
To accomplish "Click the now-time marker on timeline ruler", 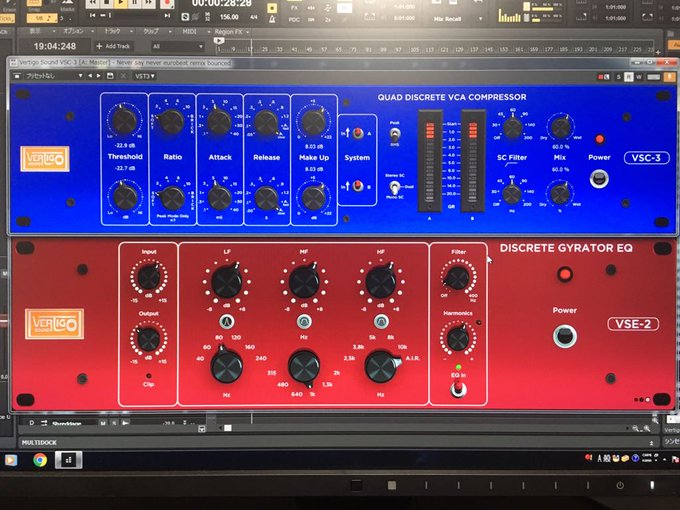I will tap(219, 41).
